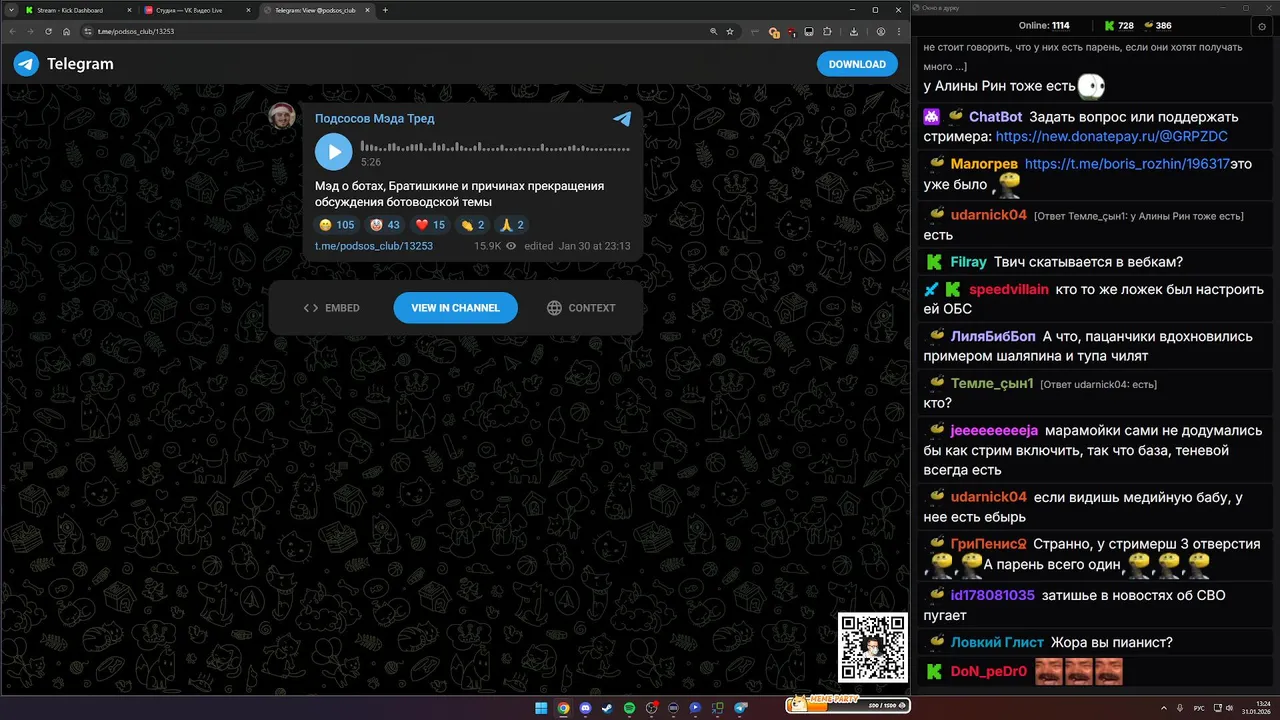
Task: Click the microphone icon in system tray
Action: pyautogui.click(x=1182, y=708)
